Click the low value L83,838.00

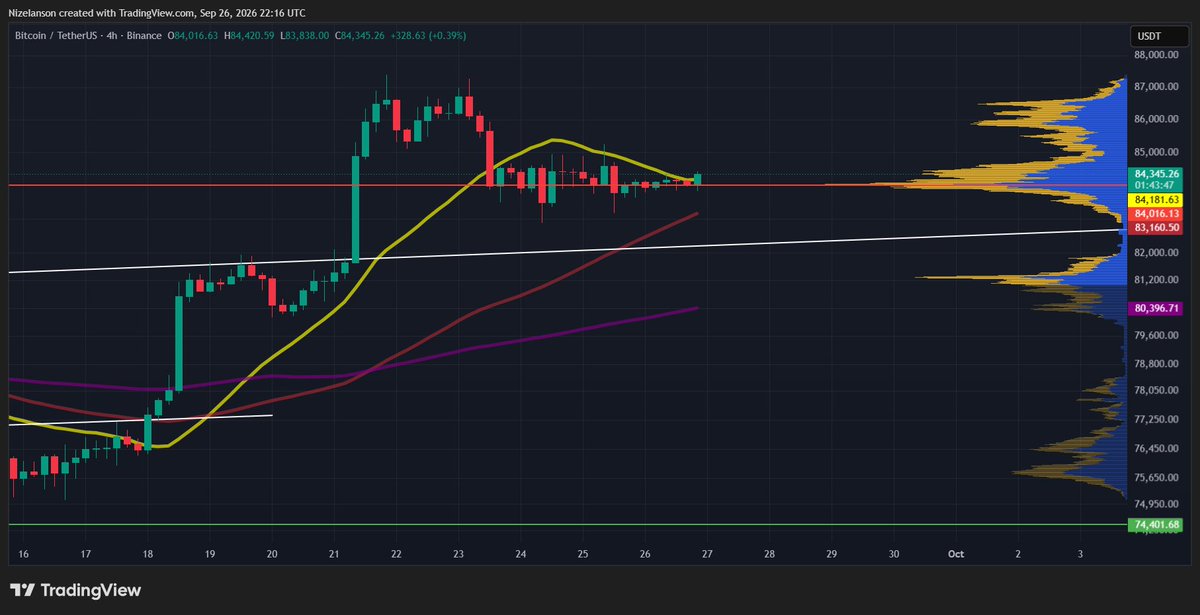click(x=303, y=36)
